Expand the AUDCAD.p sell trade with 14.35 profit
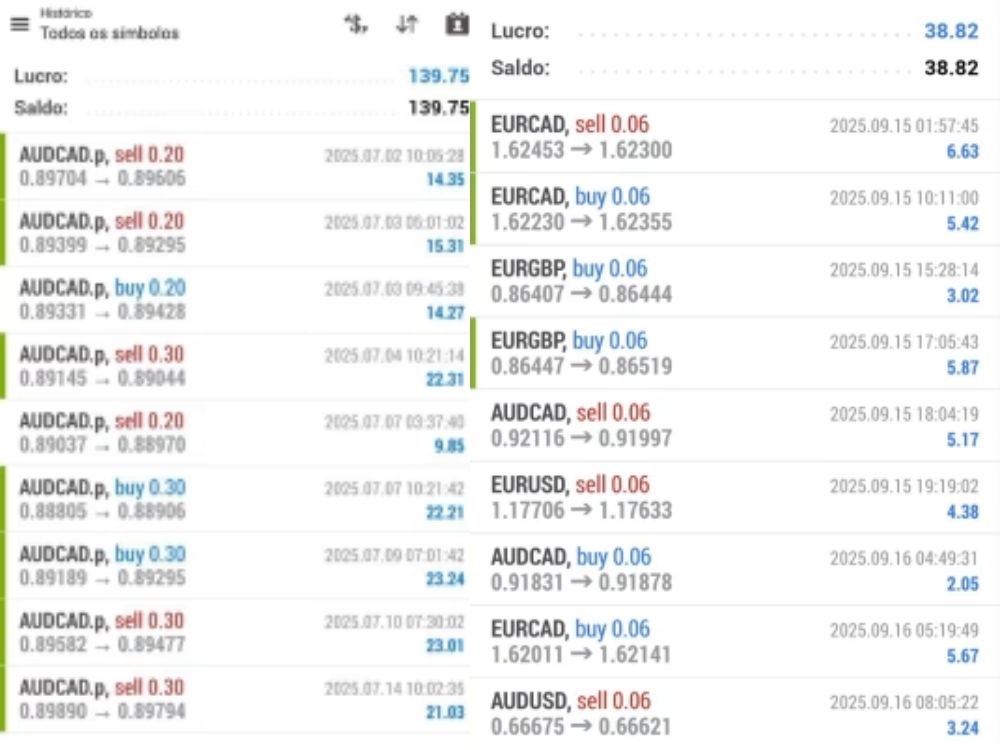Screen dimensions: 1000x750 pyautogui.click(x=240, y=166)
